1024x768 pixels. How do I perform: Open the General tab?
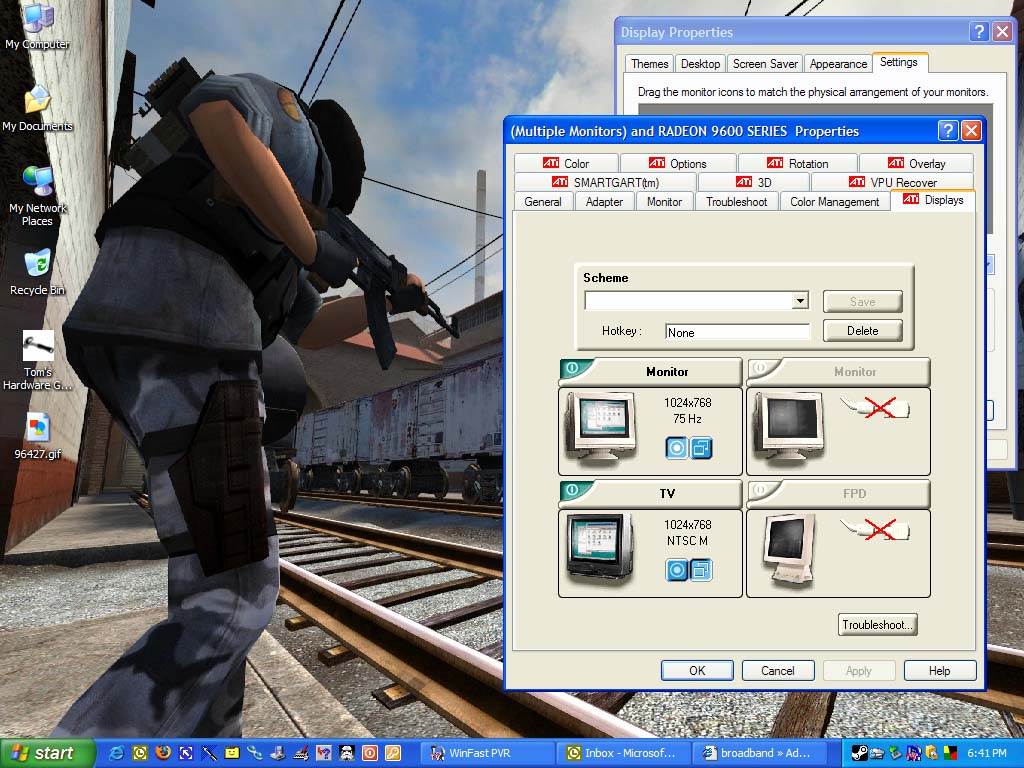[x=543, y=202]
